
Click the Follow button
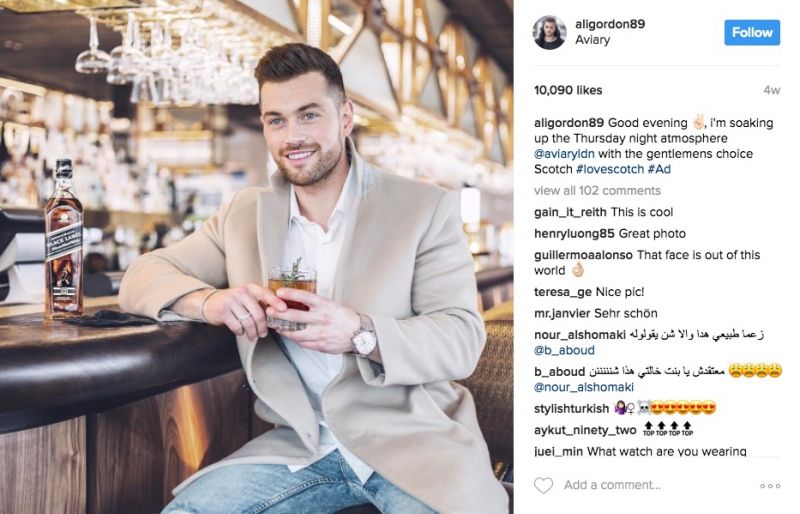(752, 33)
